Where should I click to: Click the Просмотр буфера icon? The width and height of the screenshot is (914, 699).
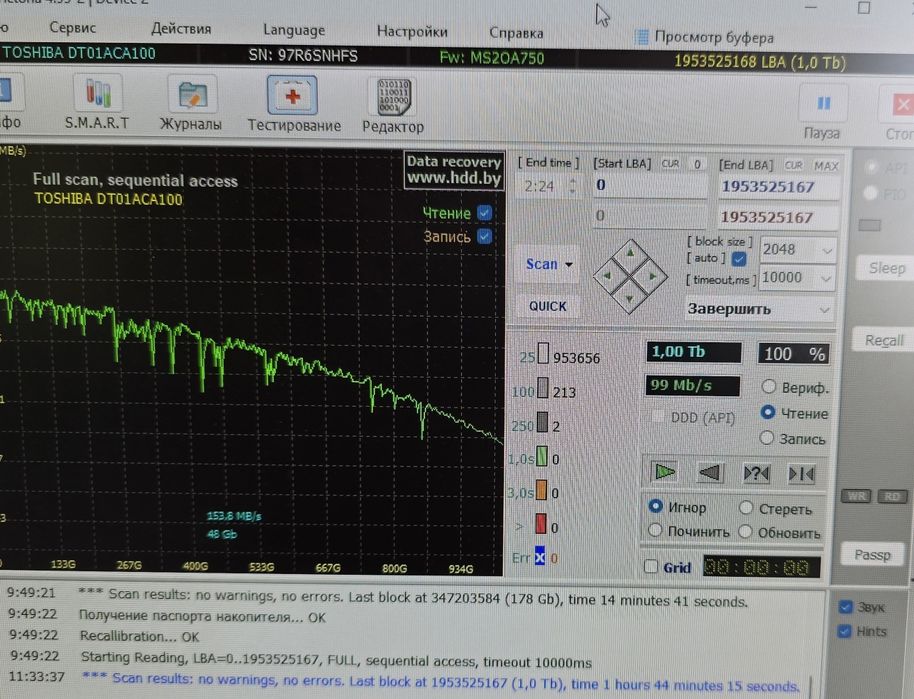(x=641, y=37)
